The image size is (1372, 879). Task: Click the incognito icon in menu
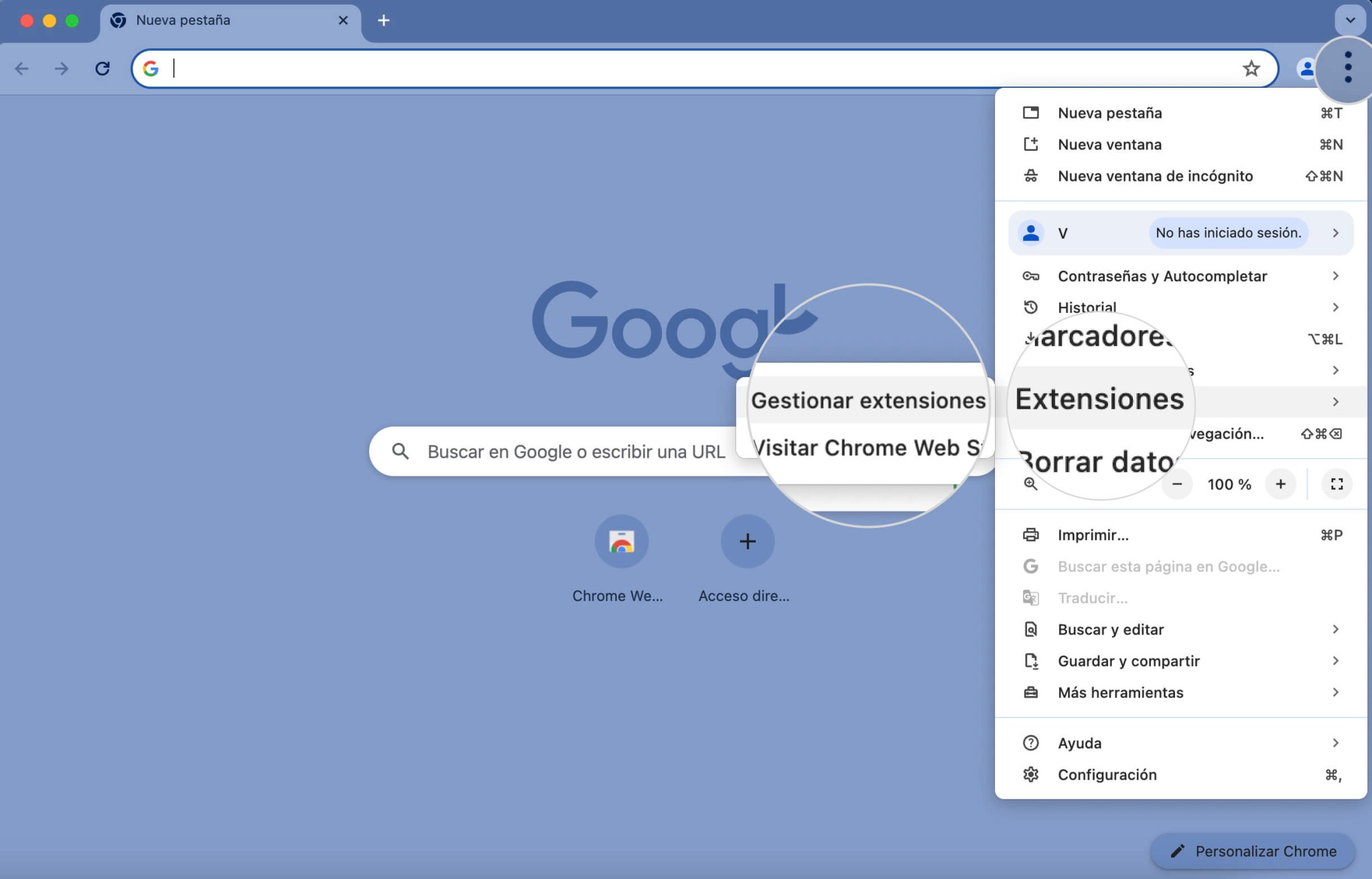(x=1031, y=176)
